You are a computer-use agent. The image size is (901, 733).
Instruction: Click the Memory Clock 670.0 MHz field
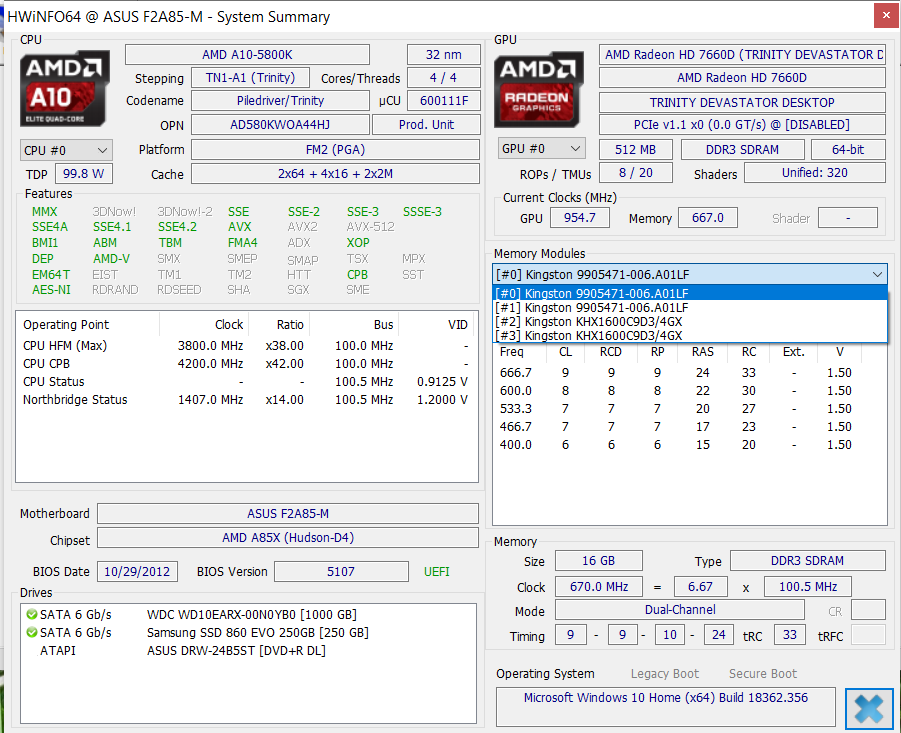pos(599,587)
